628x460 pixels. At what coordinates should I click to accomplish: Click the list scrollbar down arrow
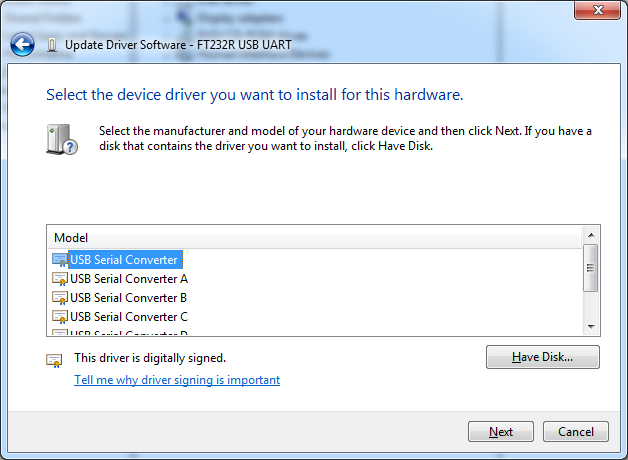(591, 327)
